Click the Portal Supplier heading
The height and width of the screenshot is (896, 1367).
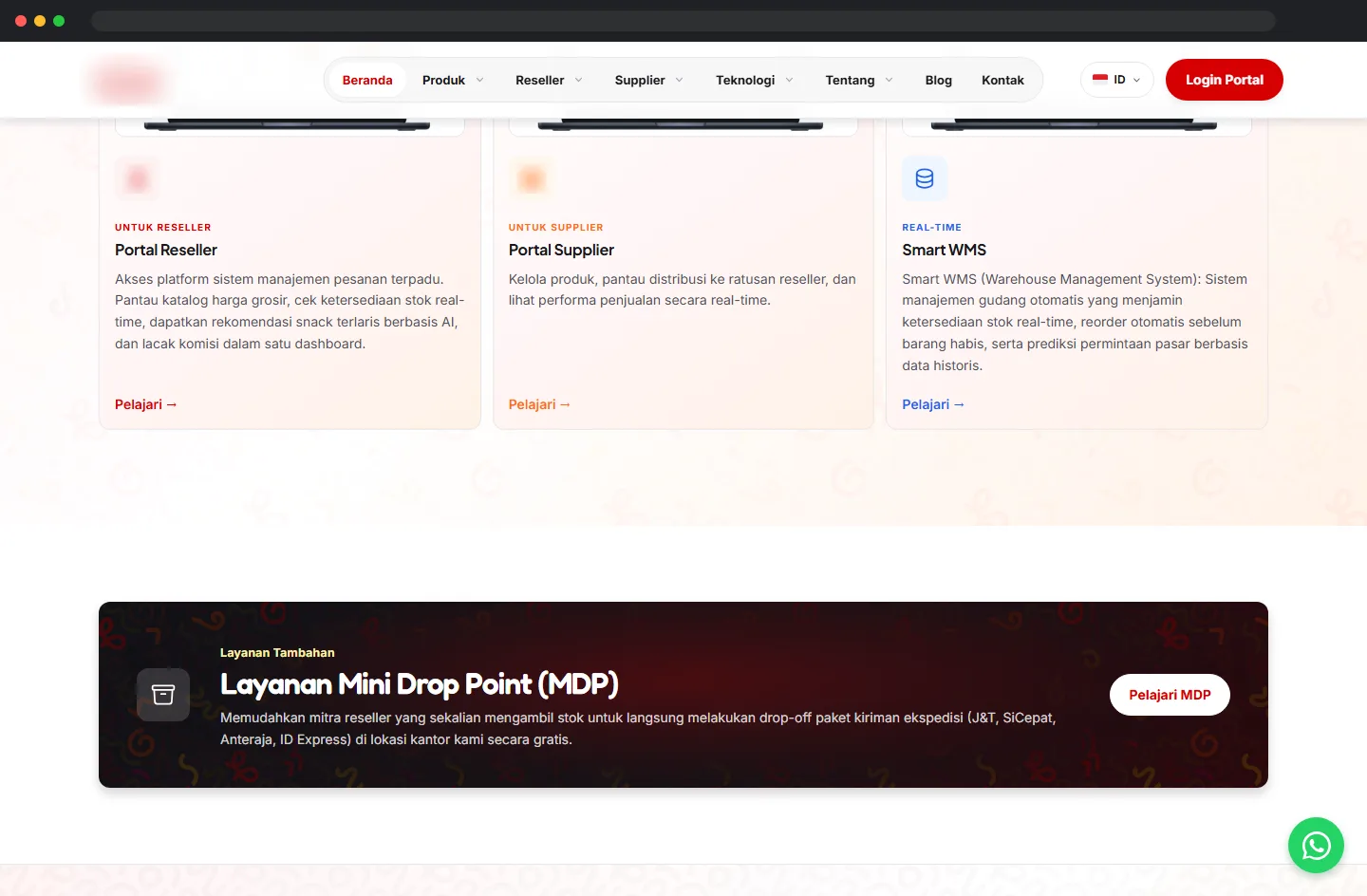[561, 250]
